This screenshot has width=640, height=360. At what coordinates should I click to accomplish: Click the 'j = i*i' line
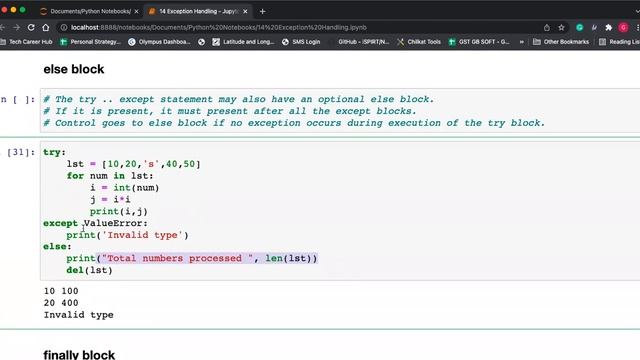point(110,200)
